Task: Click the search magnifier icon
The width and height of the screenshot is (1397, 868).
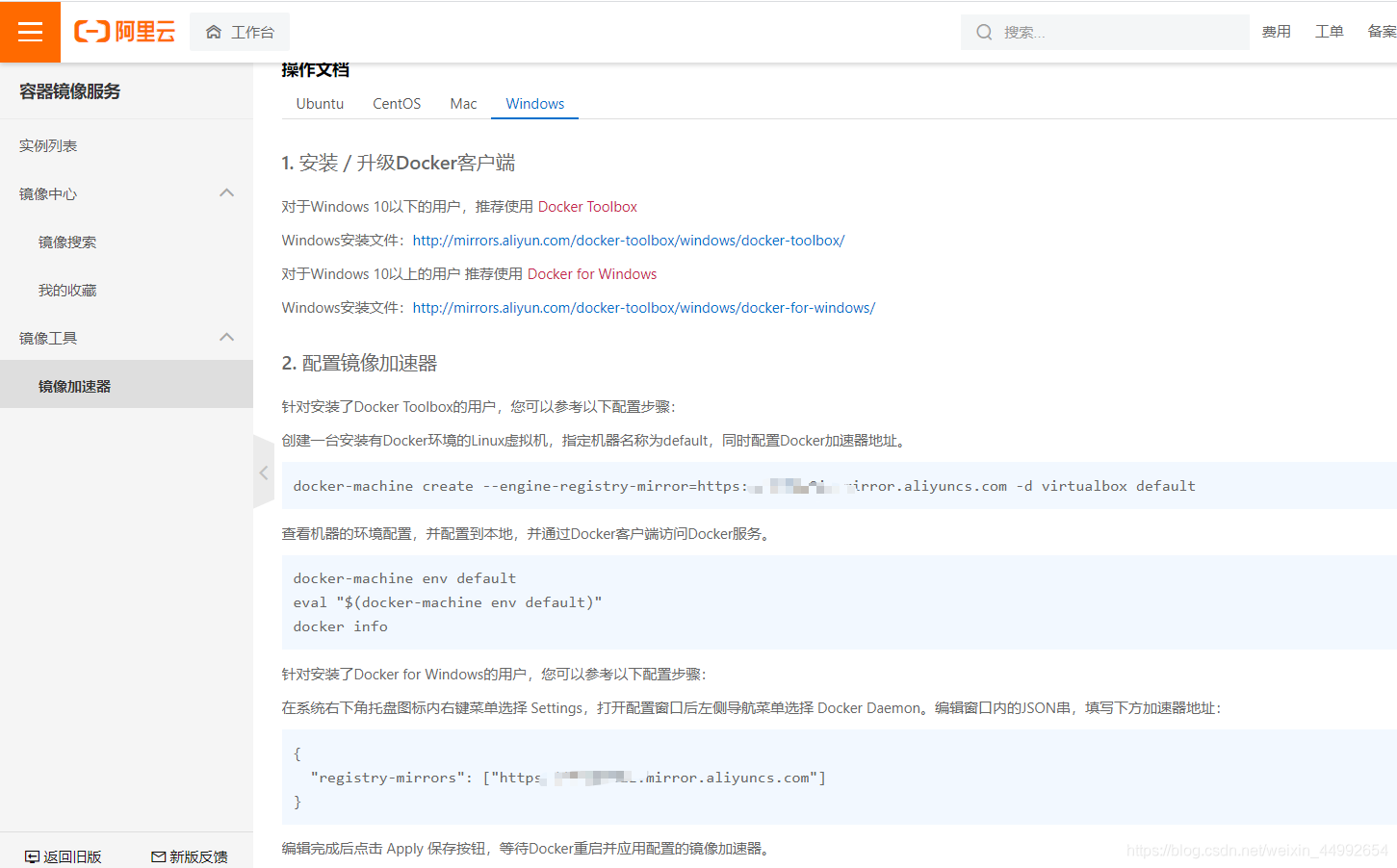Action: [984, 32]
